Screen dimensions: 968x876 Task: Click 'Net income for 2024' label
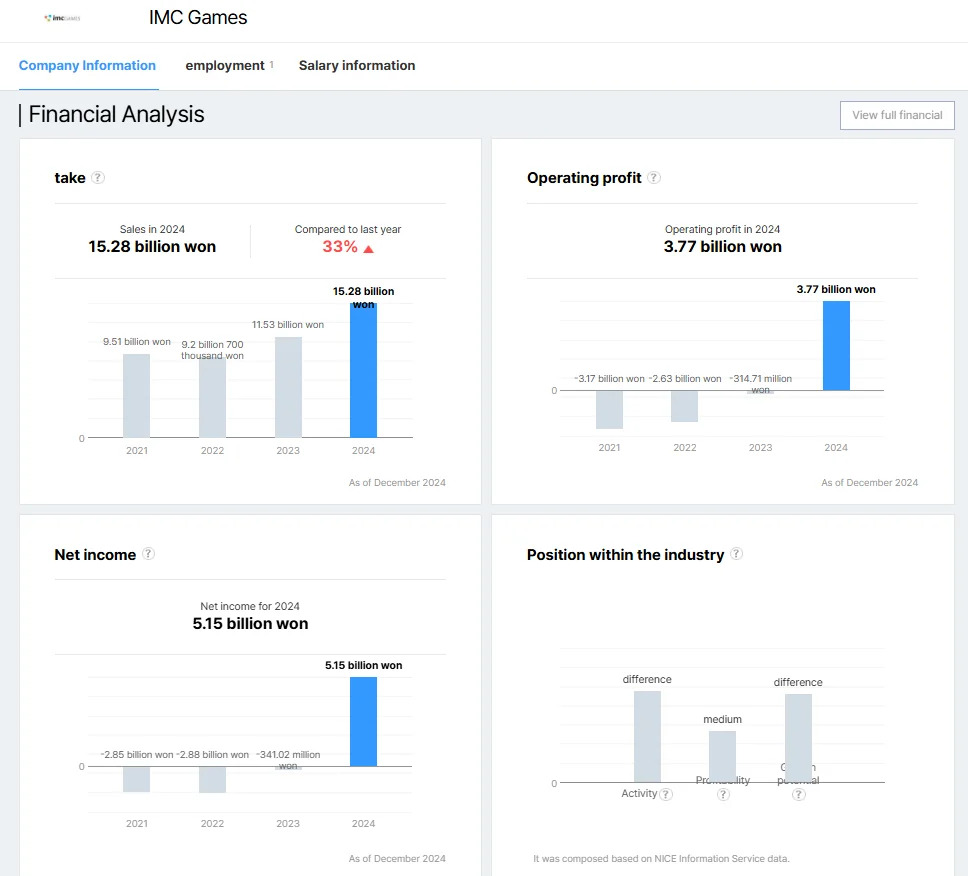(x=250, y=606)
